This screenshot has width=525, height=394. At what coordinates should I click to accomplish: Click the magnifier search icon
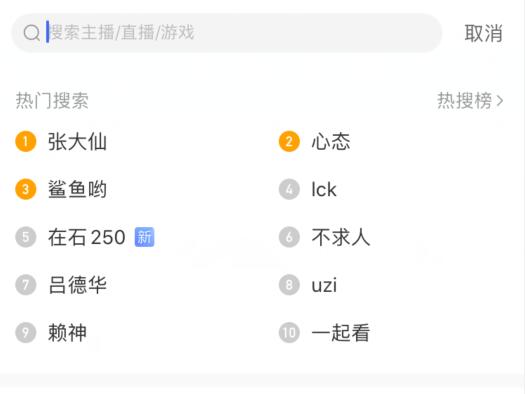point(31,33)
